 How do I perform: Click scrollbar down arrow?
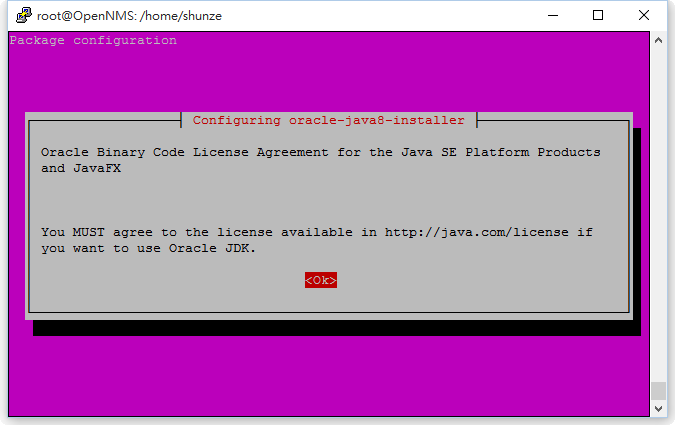pyautogui.click(x=658, y=409)
